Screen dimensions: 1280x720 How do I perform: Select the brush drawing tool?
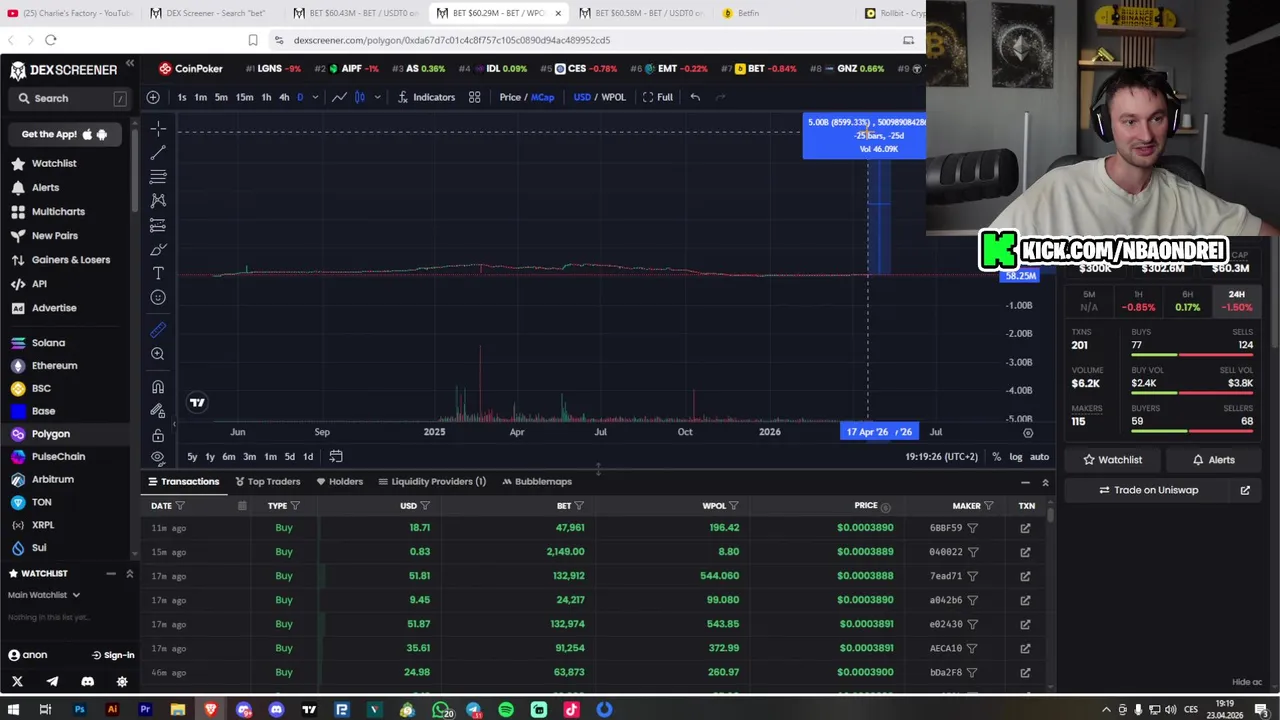coord(158,249)
